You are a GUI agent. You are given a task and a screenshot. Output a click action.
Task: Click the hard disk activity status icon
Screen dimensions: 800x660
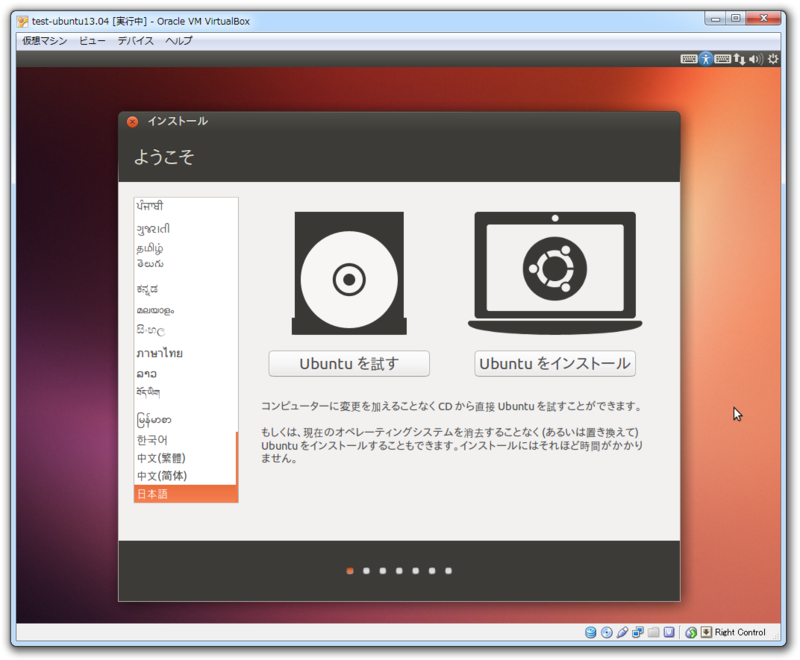coord(590,632)
